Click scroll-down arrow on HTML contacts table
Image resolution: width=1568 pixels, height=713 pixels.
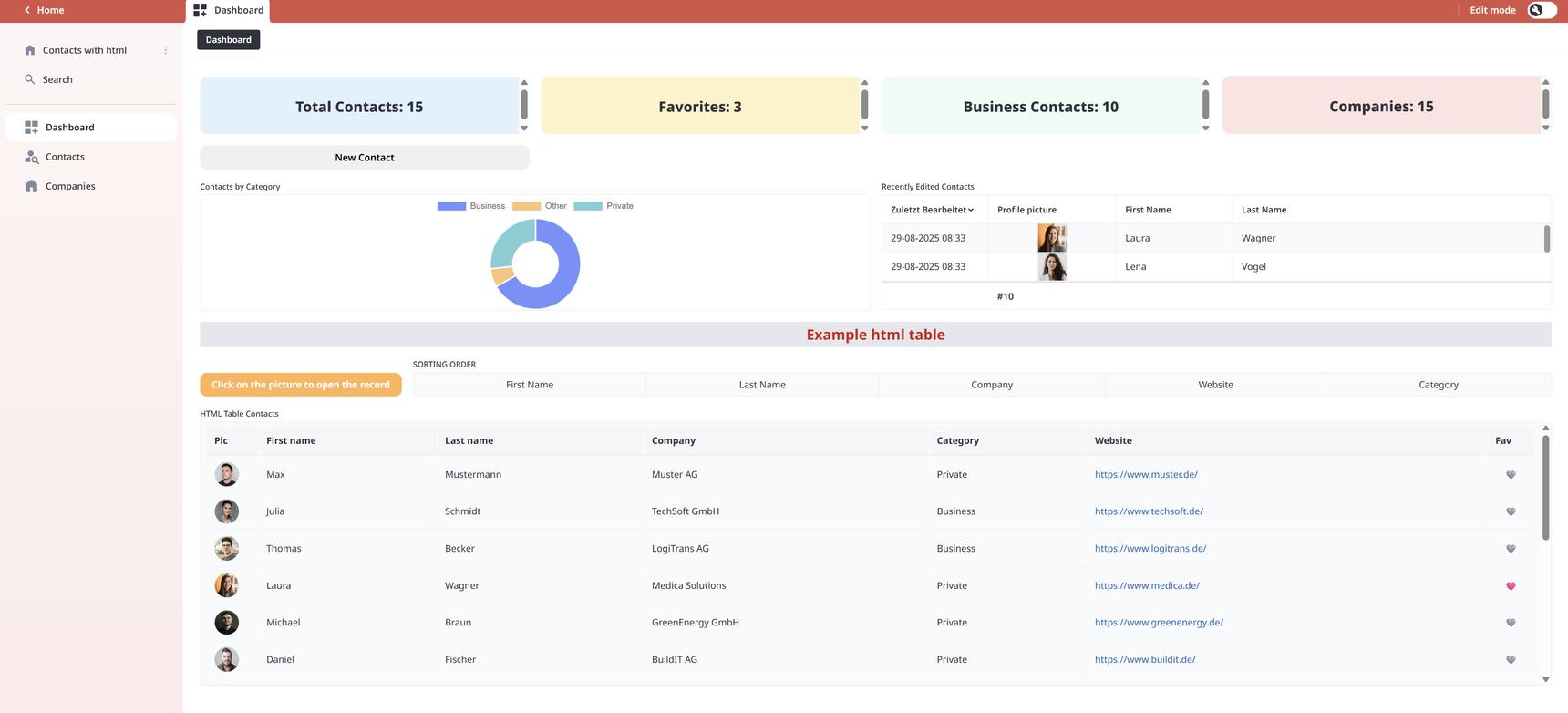pyautogui.click(x=1545, y=679)
